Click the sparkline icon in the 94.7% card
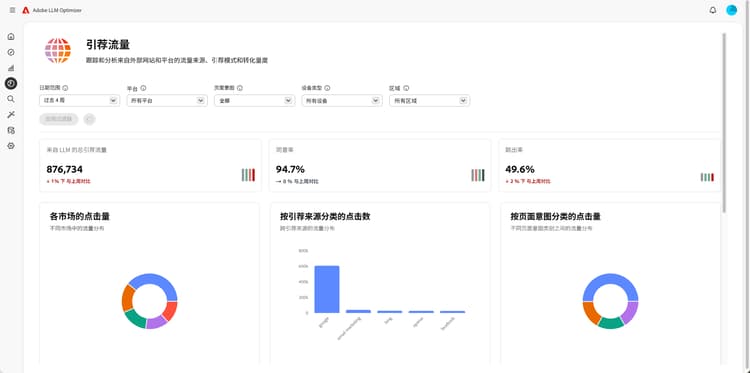 (478, 175)
